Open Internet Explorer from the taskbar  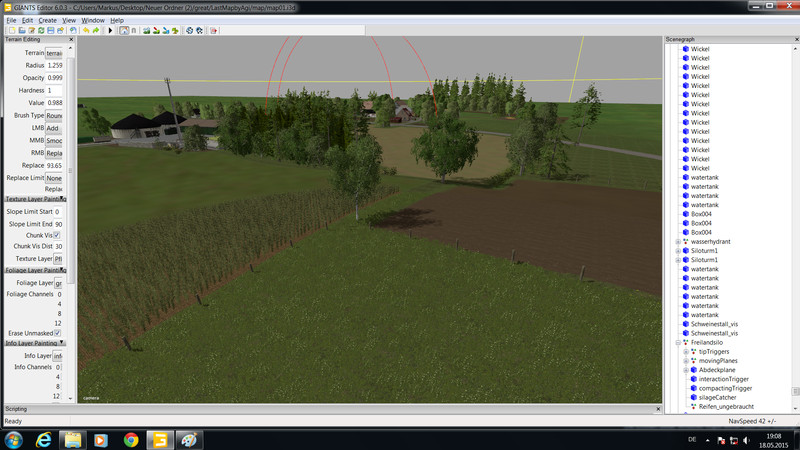point(44,439)
